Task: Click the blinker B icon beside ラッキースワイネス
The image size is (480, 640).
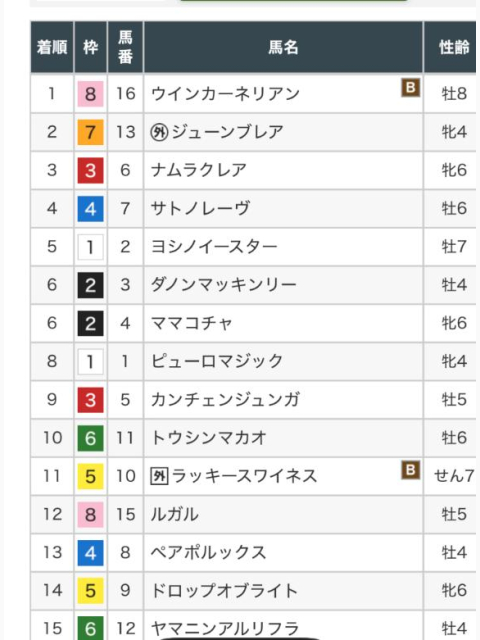Action: coord(410,470)
